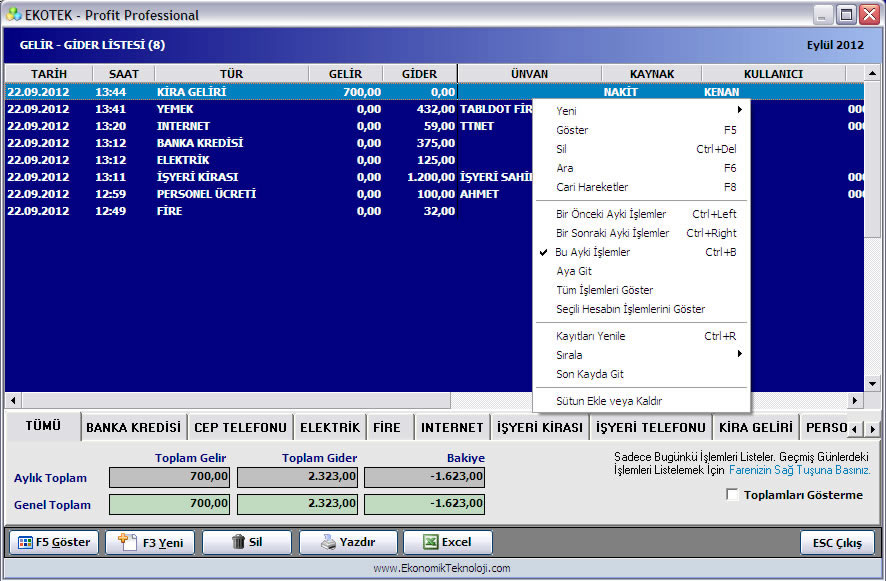Viewport: 886px width, 581px height.
Task: Switch to the CEP TELEFONU tab
Action: pos(240,428)
